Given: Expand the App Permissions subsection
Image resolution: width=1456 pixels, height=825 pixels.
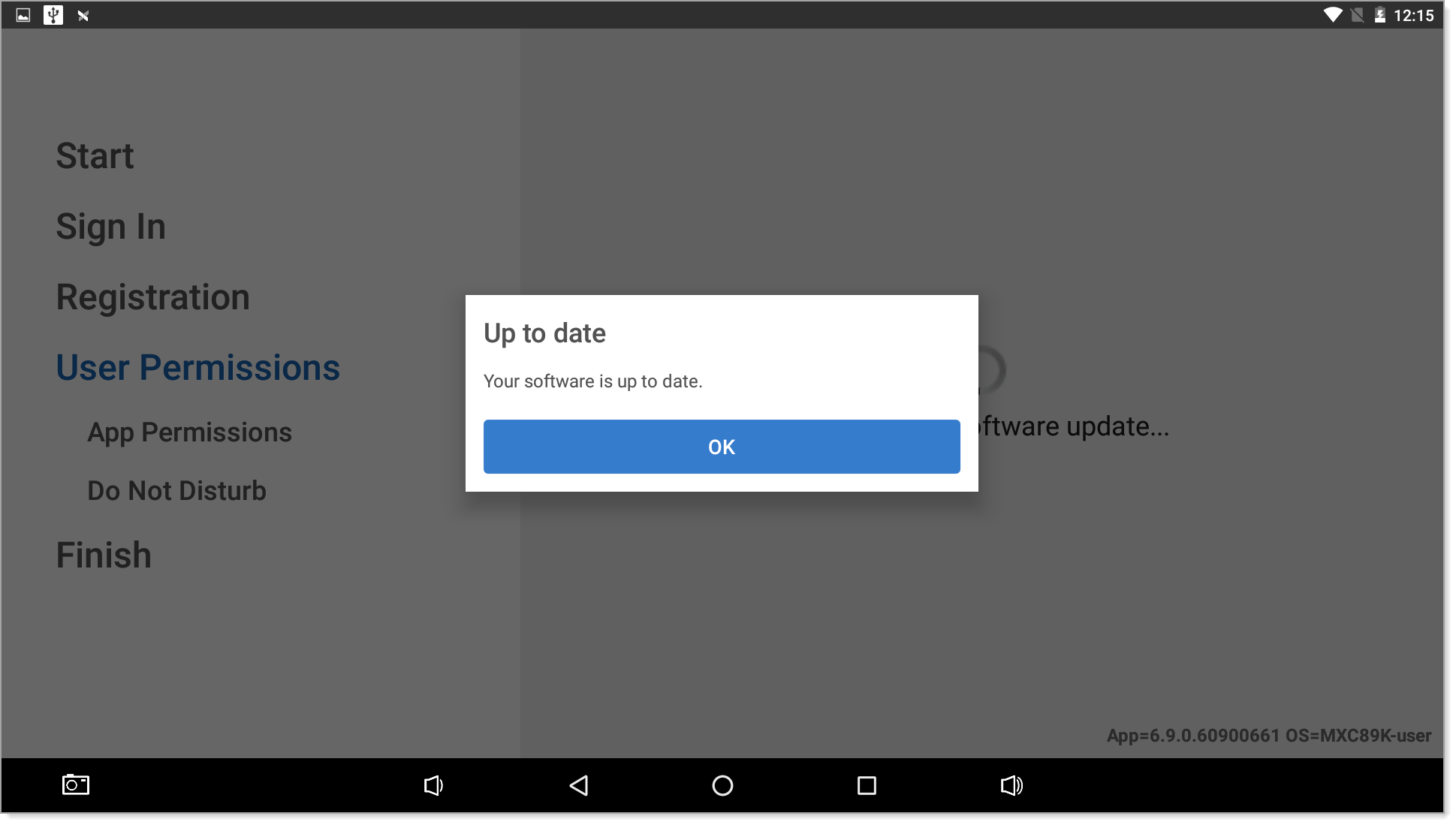Looking at the screenshot, I should 190,431.
